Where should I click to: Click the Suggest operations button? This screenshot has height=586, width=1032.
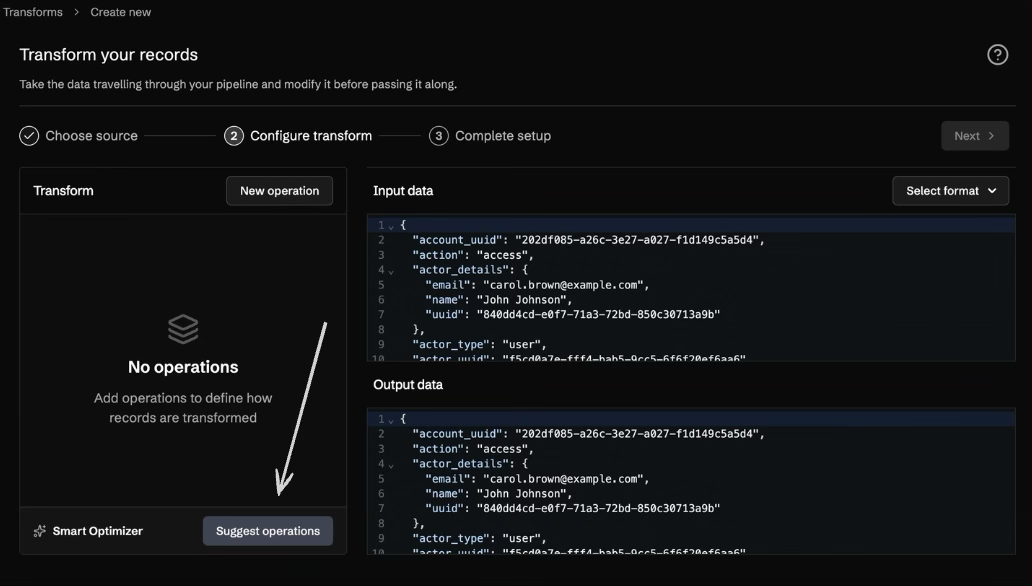(267, 531)
